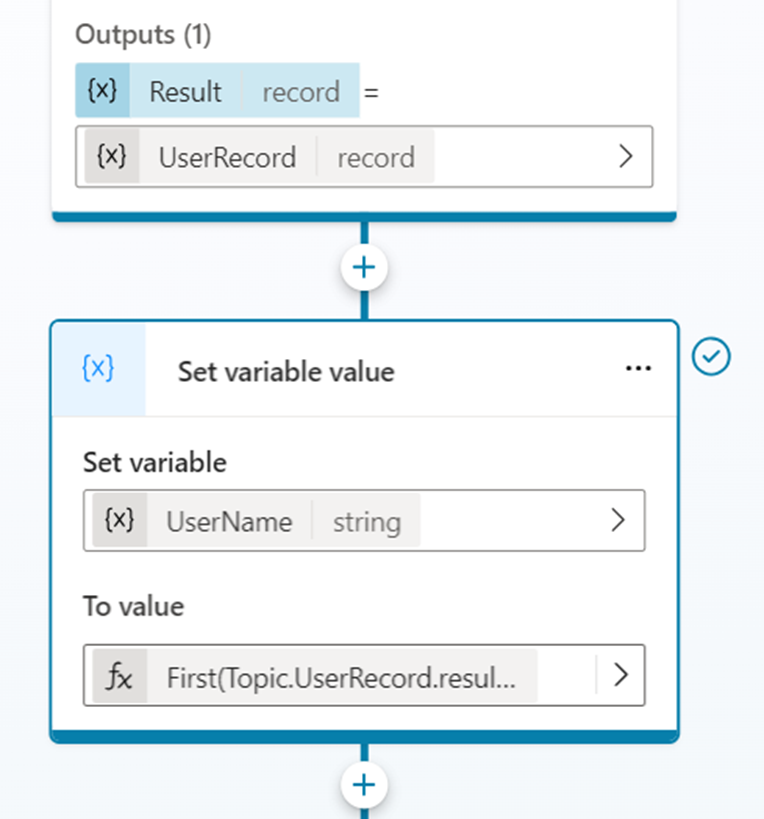Click the variable icon in the Set variable value header
Screen dimensions: 764x819
98,369
